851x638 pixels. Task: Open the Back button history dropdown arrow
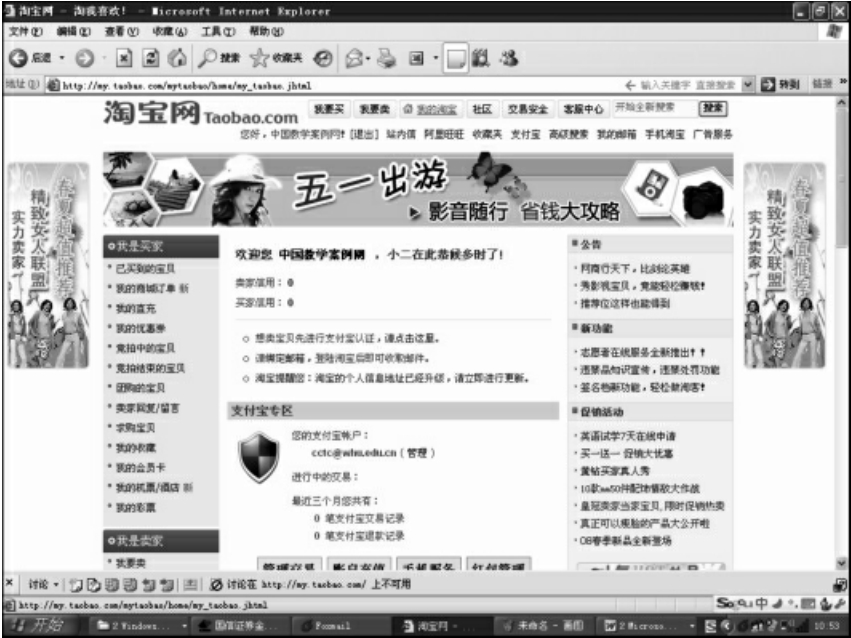point(62,58)
